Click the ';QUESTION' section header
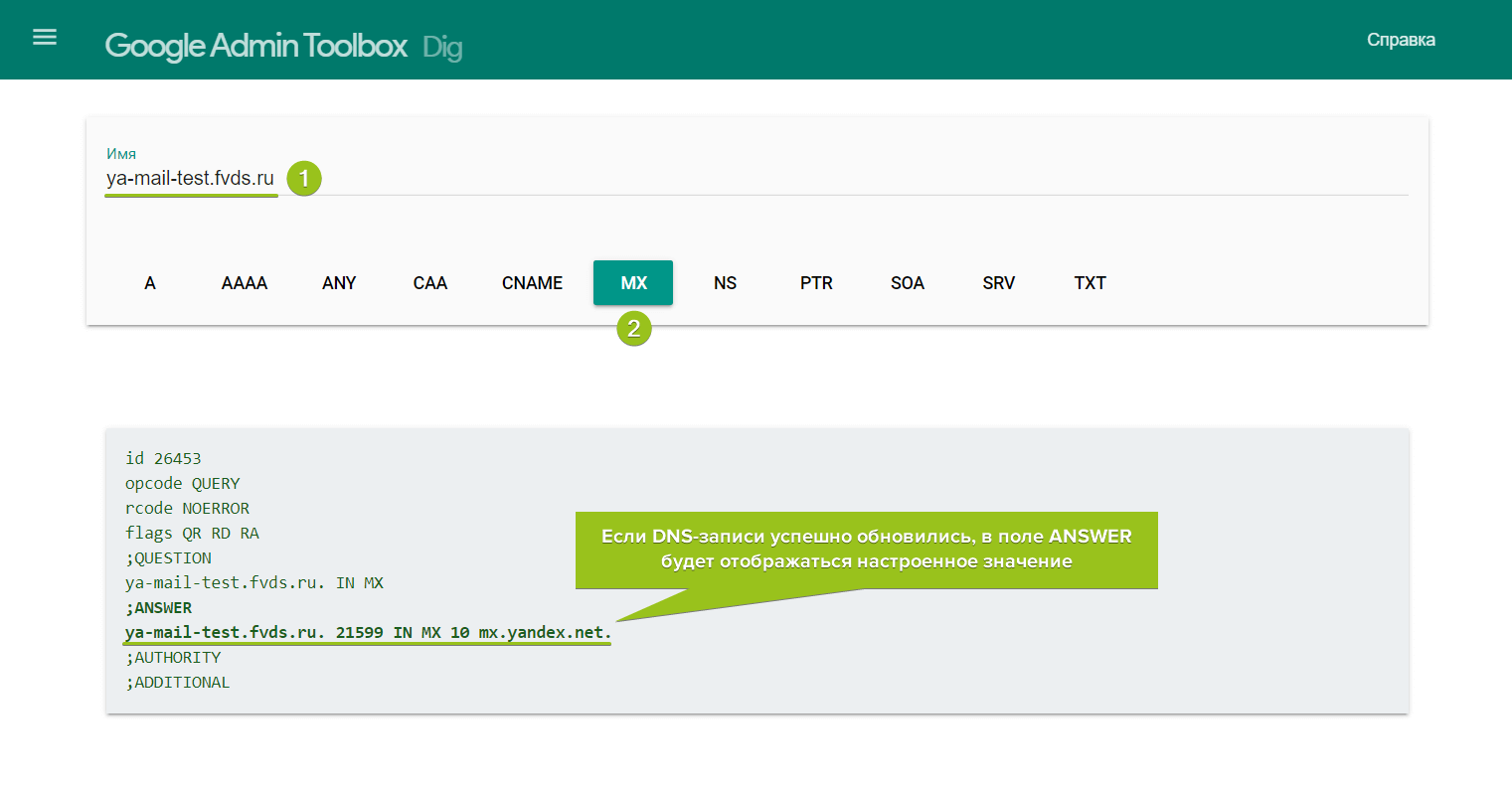The width and height of the screenshot is (1512, 787). 169,557
